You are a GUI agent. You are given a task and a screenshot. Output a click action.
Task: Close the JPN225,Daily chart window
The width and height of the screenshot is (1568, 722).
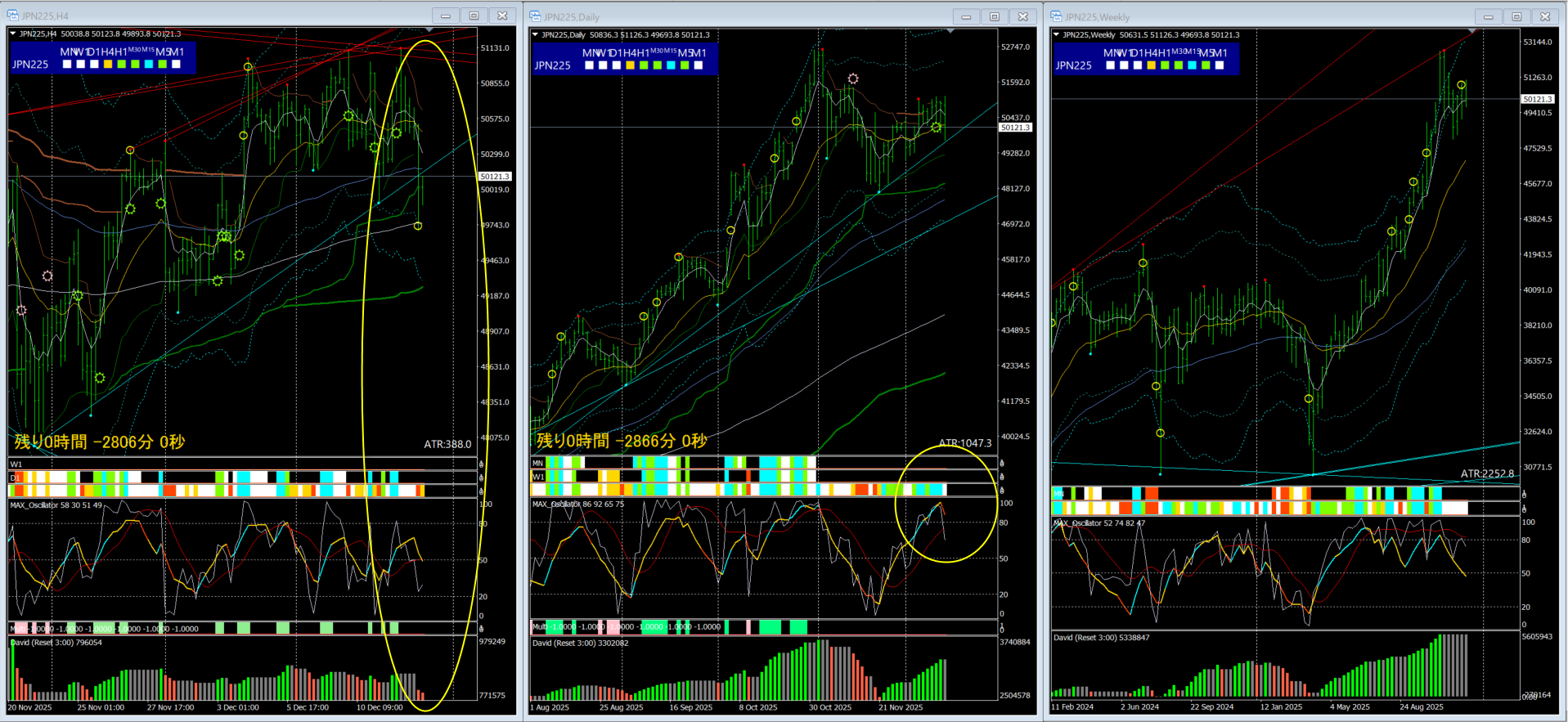[x=1023, y=16]
